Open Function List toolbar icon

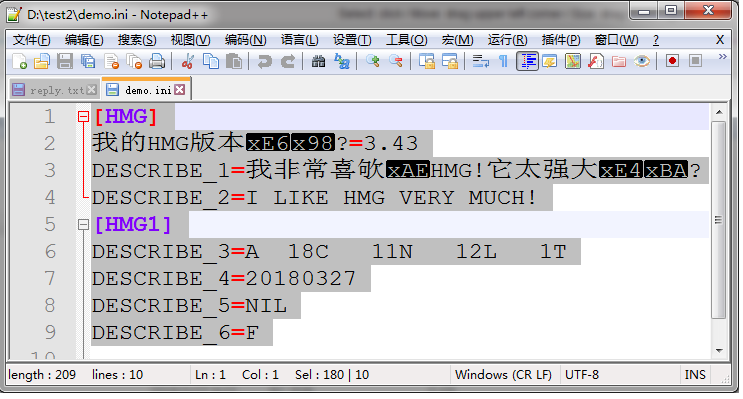coord(596,61)
